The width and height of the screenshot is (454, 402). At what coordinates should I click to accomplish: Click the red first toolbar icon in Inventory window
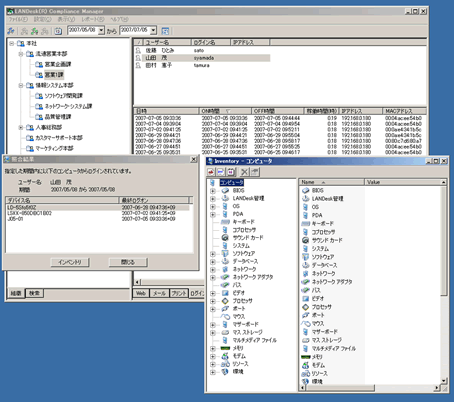coord(211,172)
